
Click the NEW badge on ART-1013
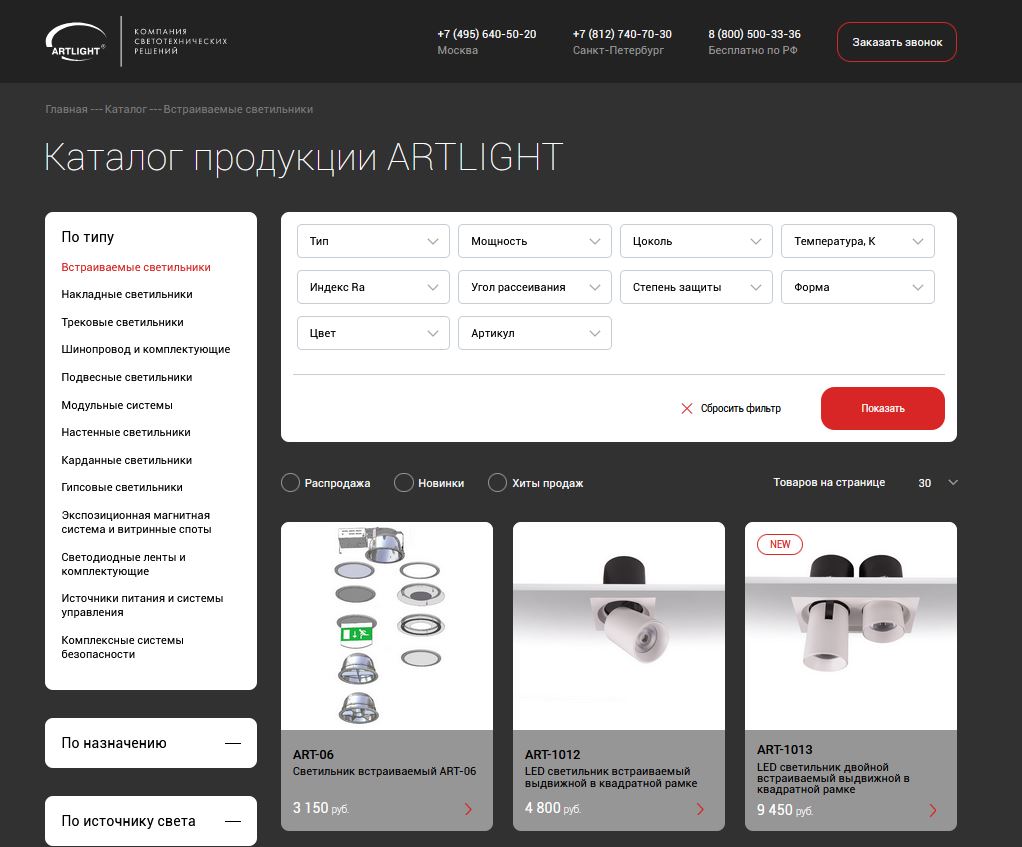click(x=780, y=544)
